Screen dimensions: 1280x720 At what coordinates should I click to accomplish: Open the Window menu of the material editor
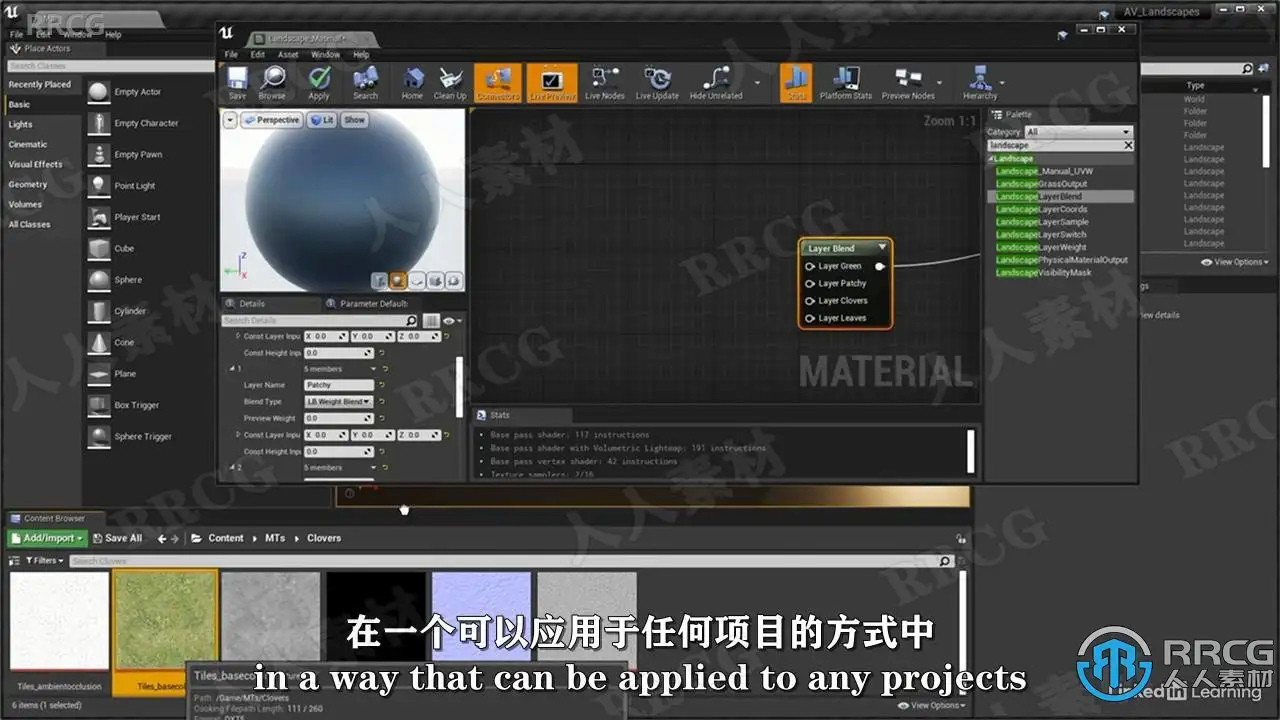325,54
